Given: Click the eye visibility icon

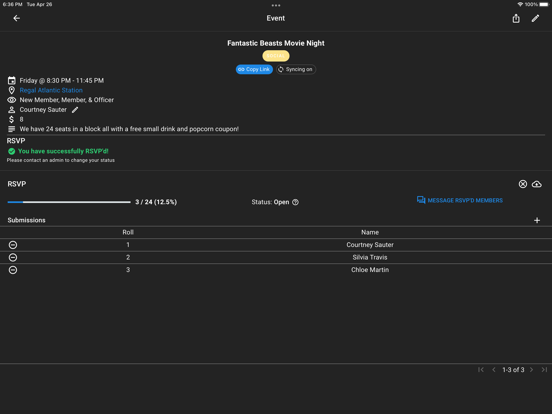Looking at the screenshot, I should click(12, 100).
